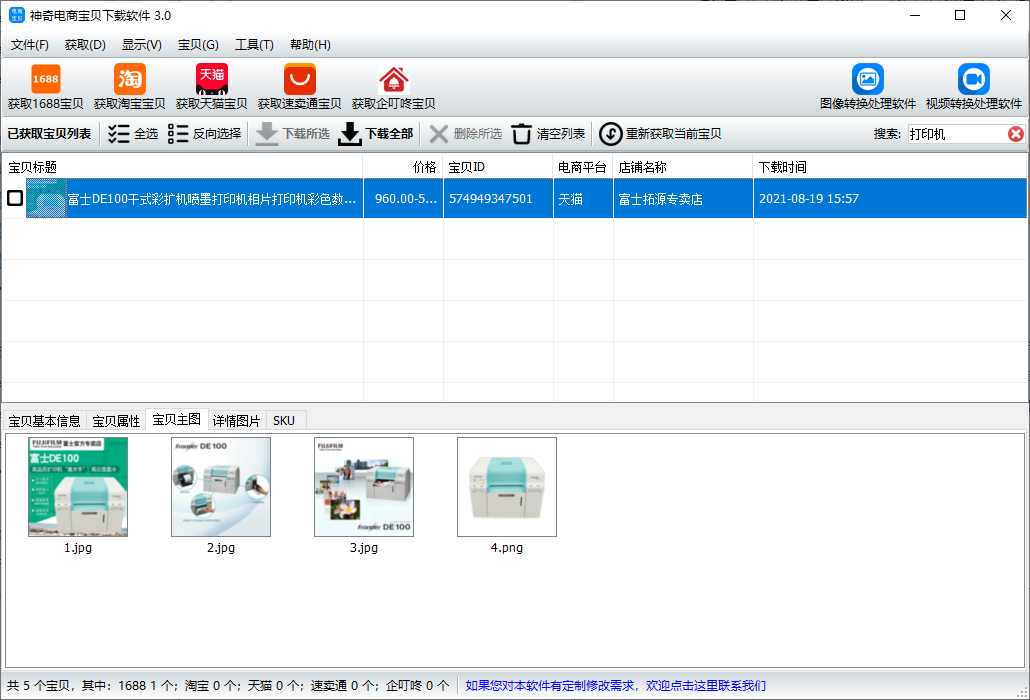
Task: Switch to the 详情图片 tab
Action: 236,421
